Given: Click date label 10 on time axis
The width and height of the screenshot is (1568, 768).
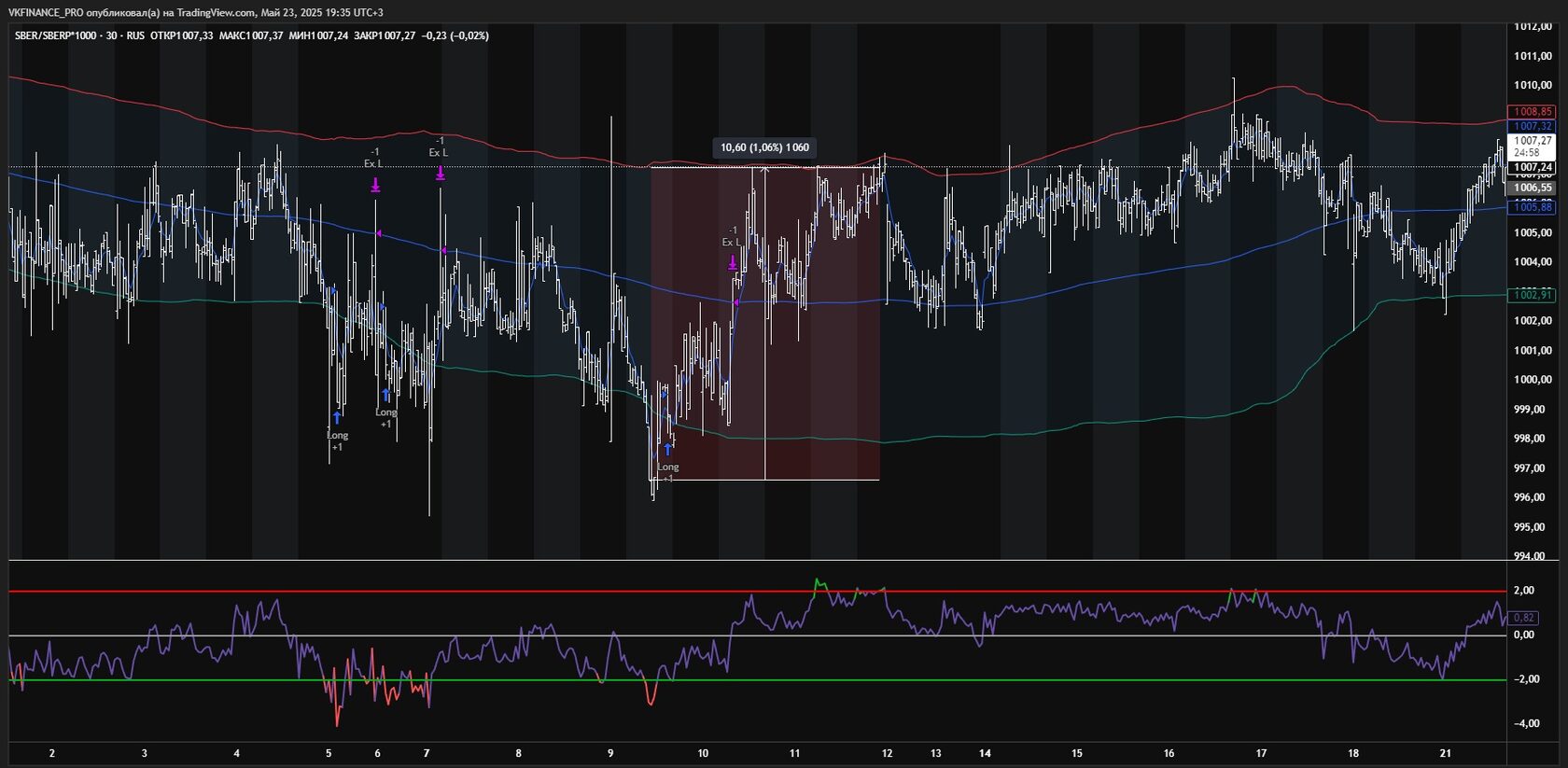Looking at the screenshot, I should click(703, 753).
